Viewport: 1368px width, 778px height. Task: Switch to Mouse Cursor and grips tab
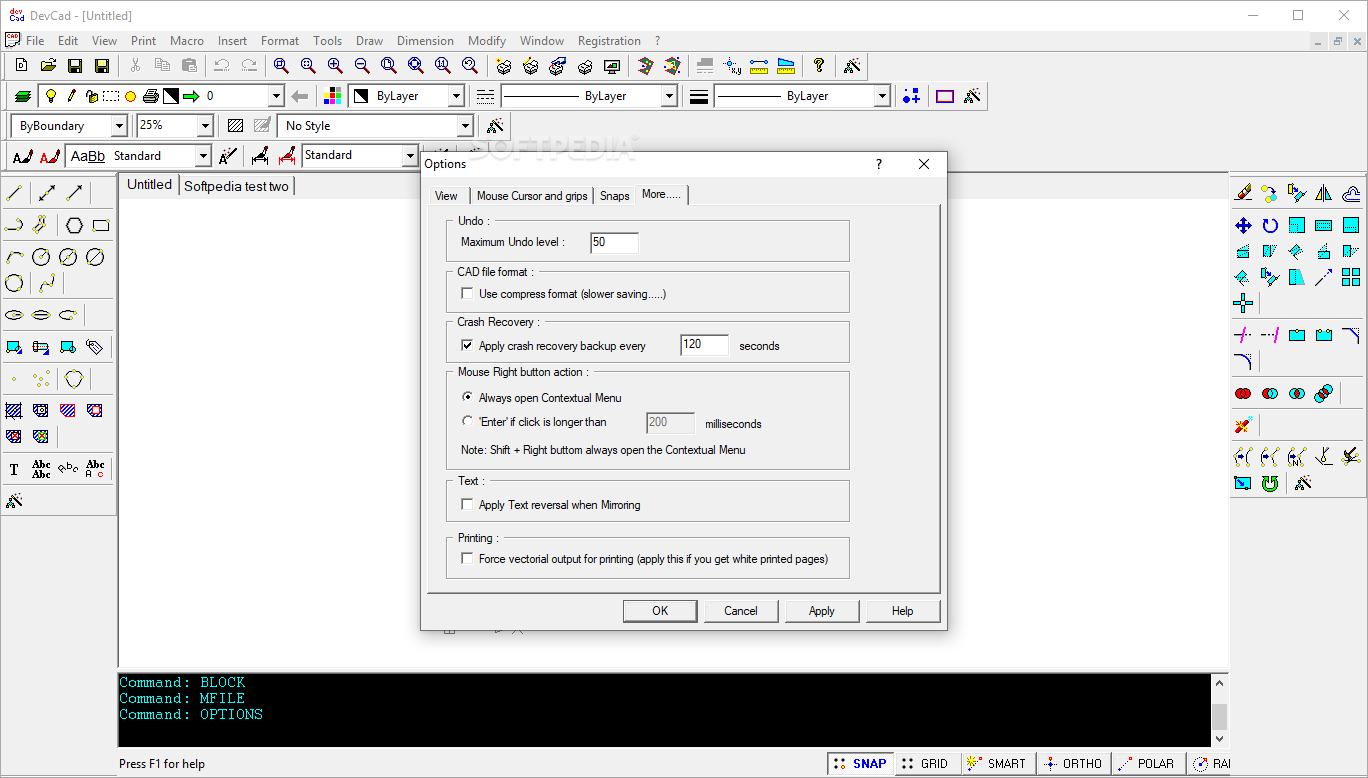pos(532,196)
